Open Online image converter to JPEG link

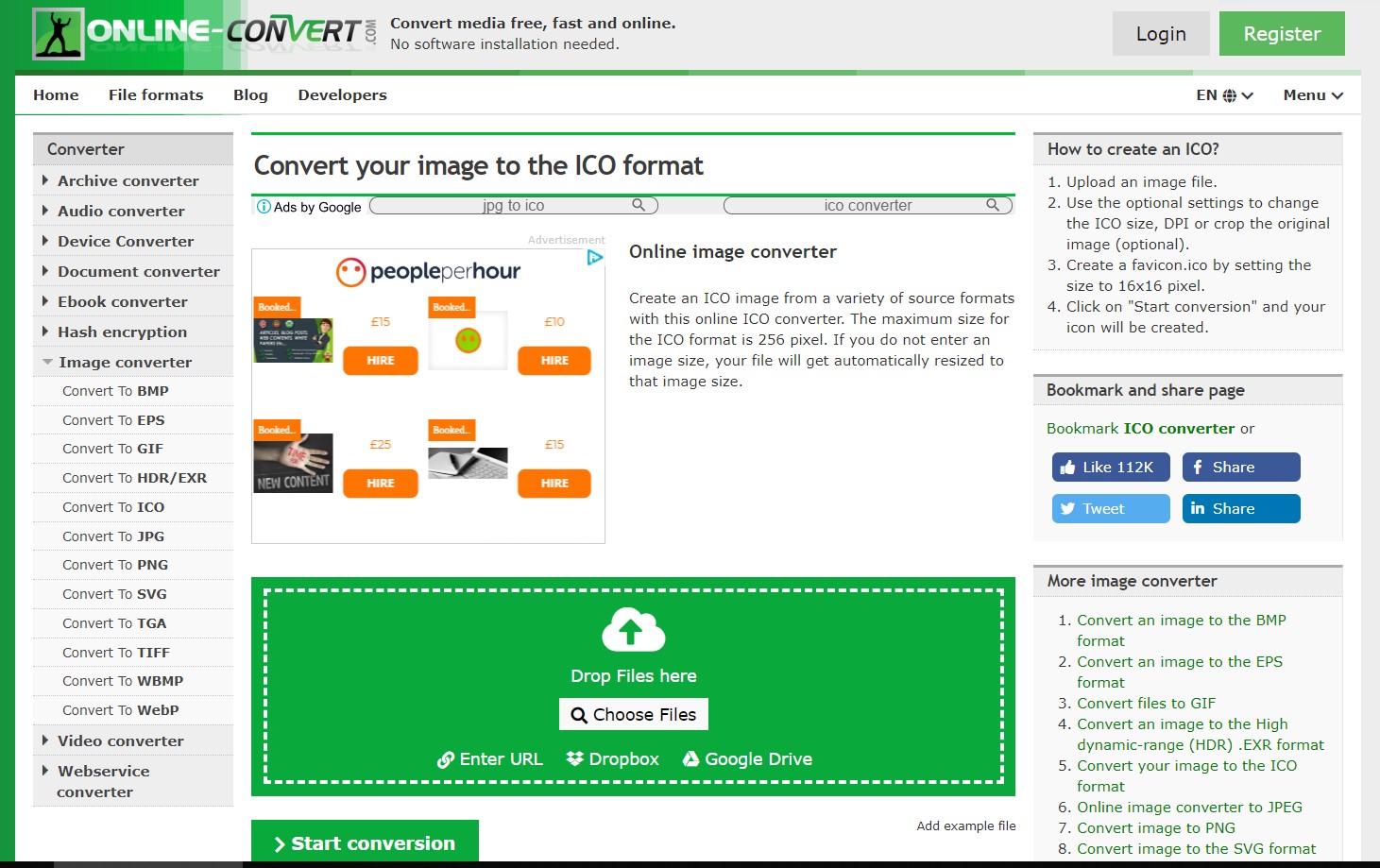pyautogui.click(x=1189, y=808)
